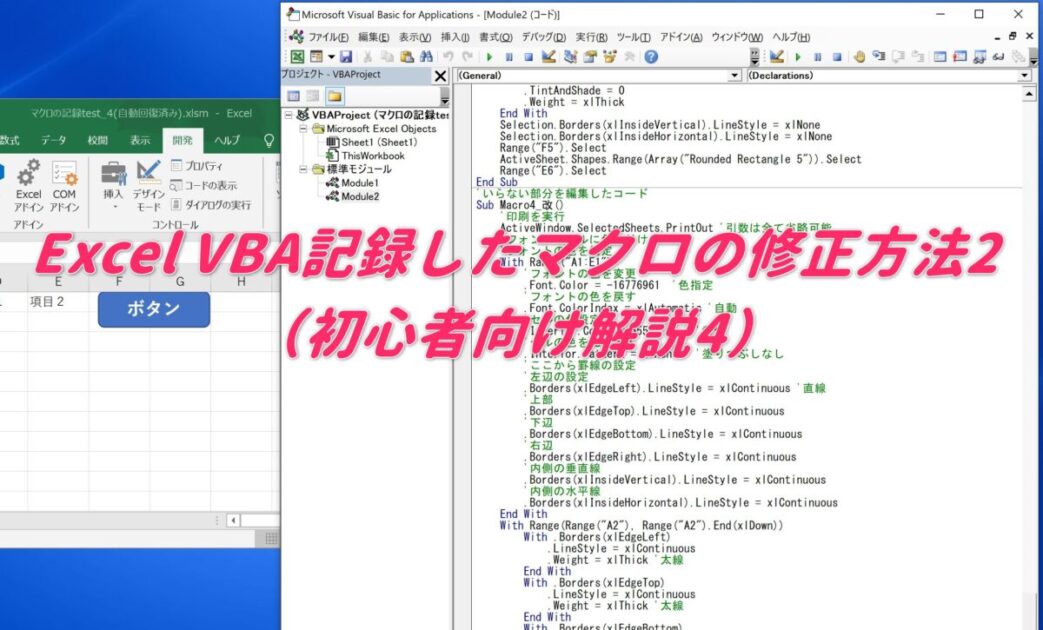Image resolution: width=1043 pixels, height=630 pixels.
Task: Open Project Explorer icon in VBA toolbar
Action: [x=570, y=57]
